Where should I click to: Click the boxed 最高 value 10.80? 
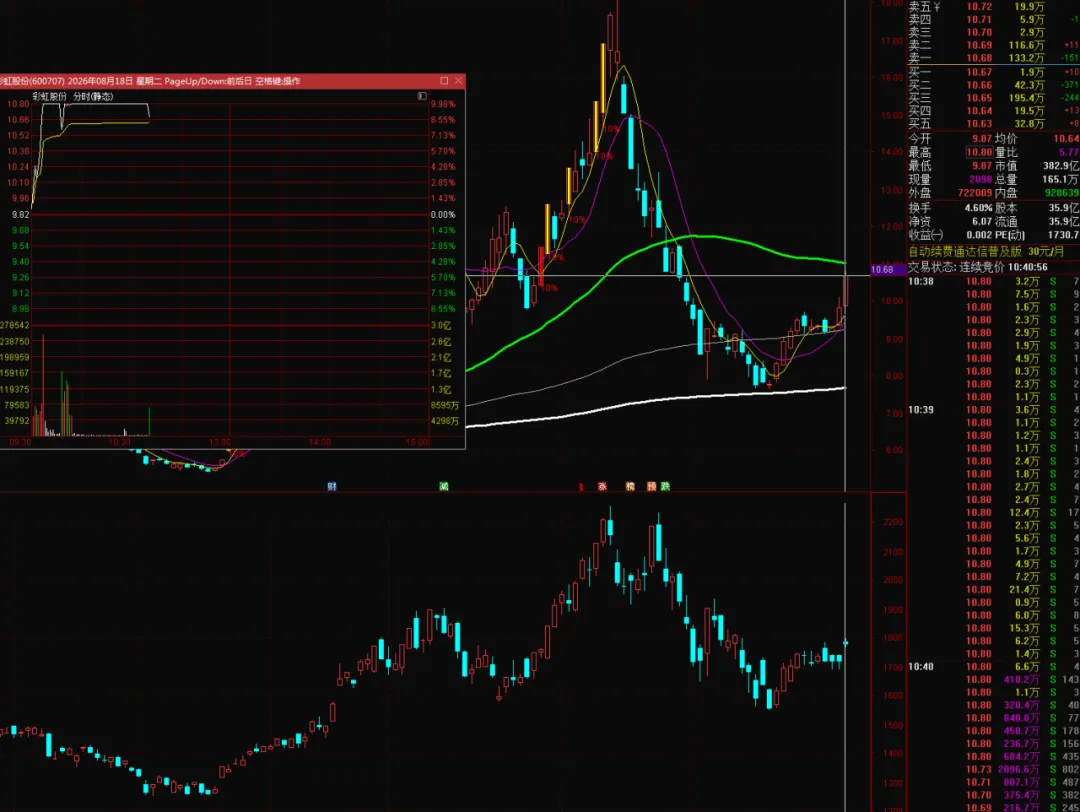tap(979, 152)
